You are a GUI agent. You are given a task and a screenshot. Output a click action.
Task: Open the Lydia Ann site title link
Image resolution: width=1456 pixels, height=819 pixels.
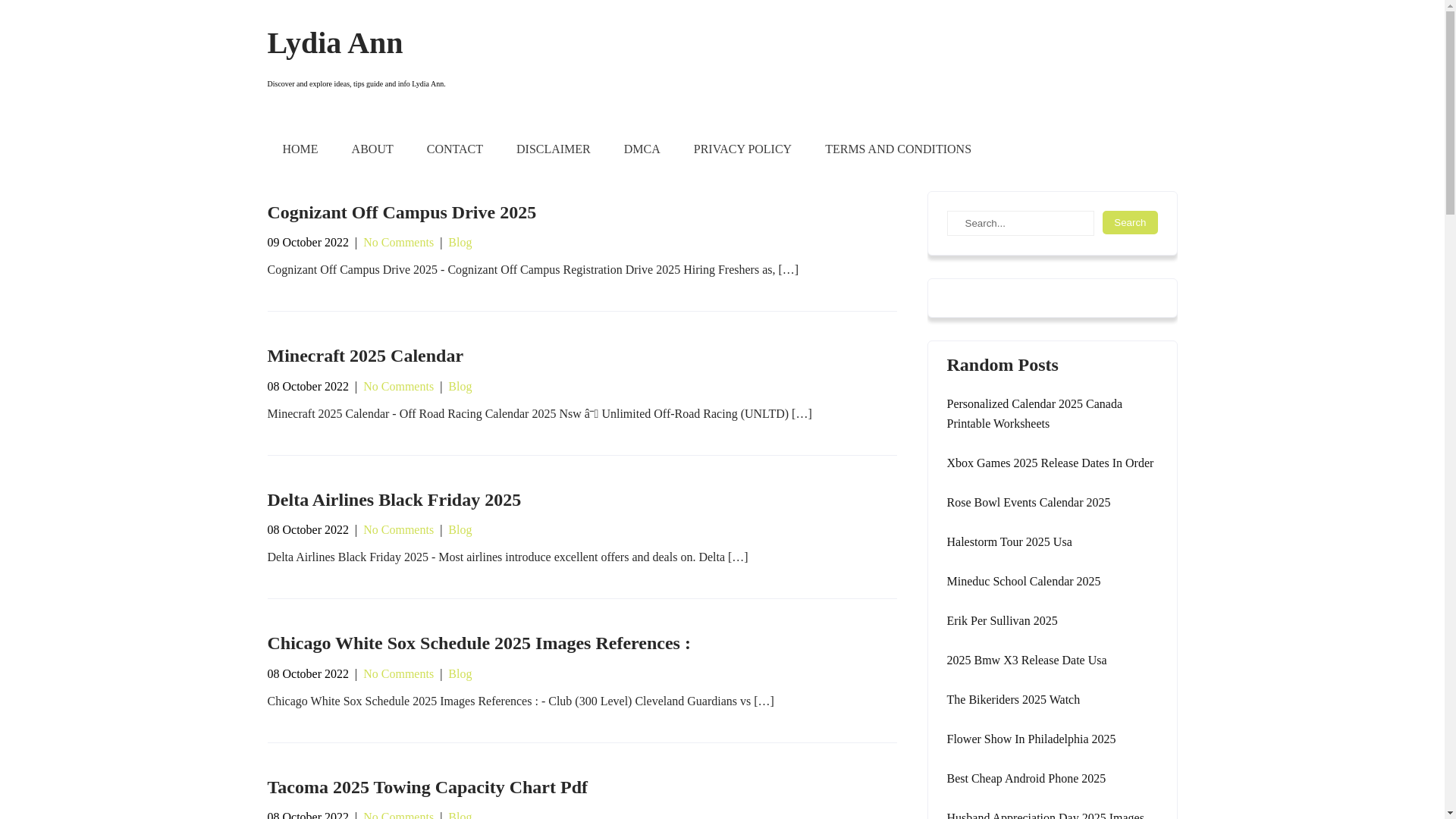tap(334, 43)
